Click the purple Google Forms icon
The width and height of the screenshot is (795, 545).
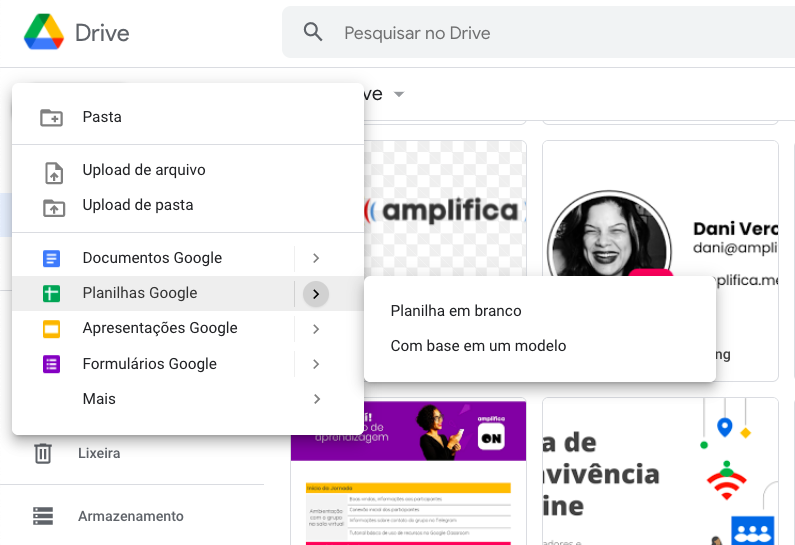[x=51, y=364]
